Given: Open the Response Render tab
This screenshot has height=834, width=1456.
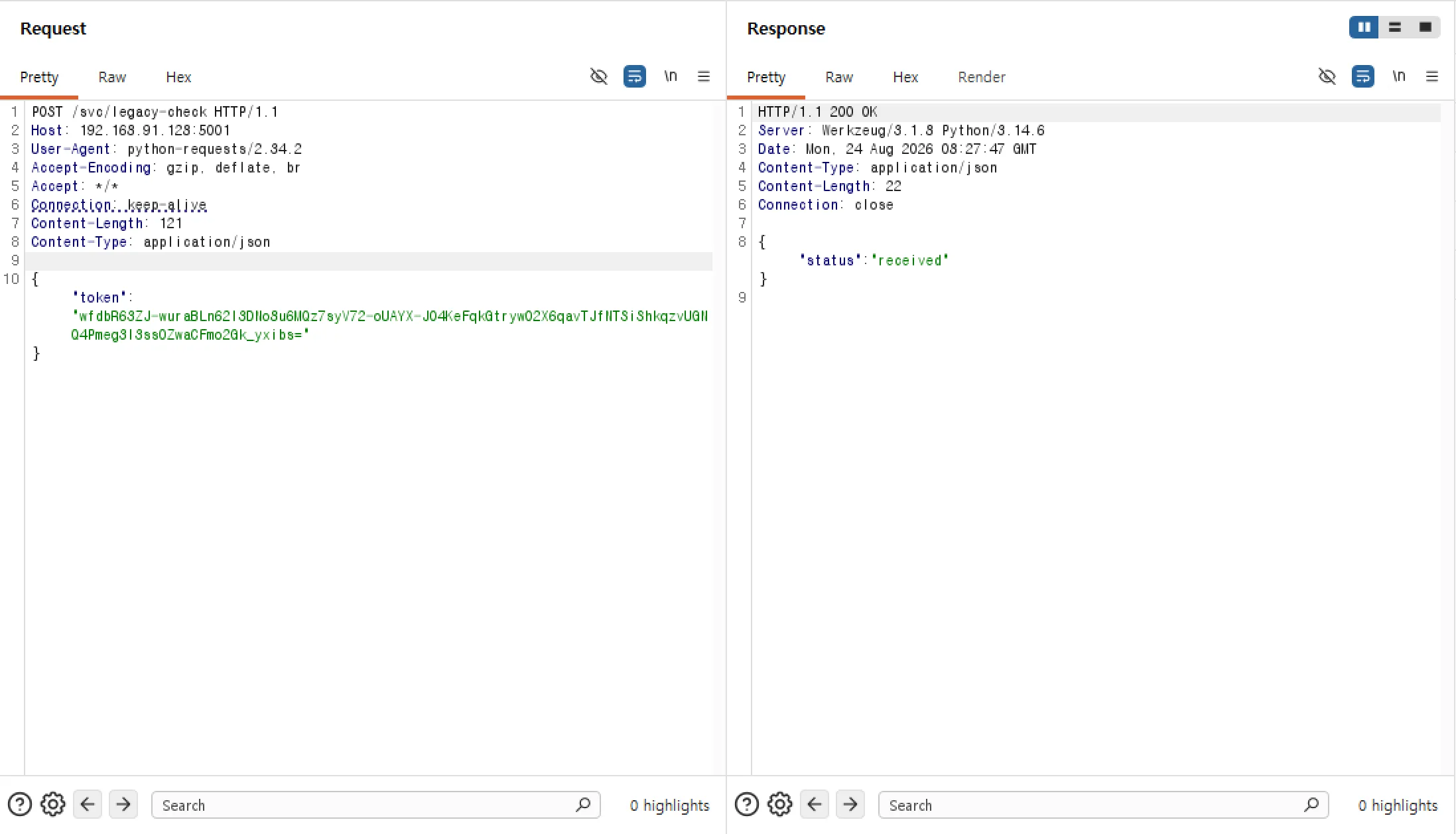Looking at the screenshot, I should point(982,77).
